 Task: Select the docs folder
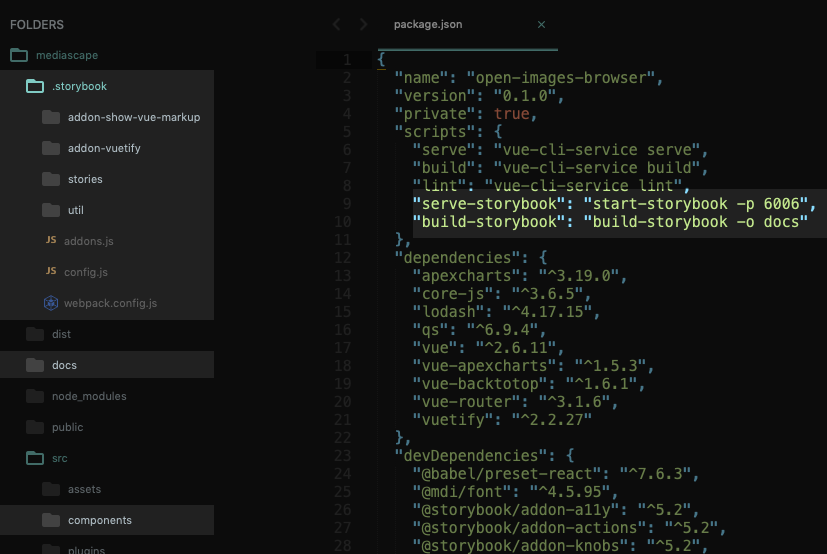click(64, 365)
